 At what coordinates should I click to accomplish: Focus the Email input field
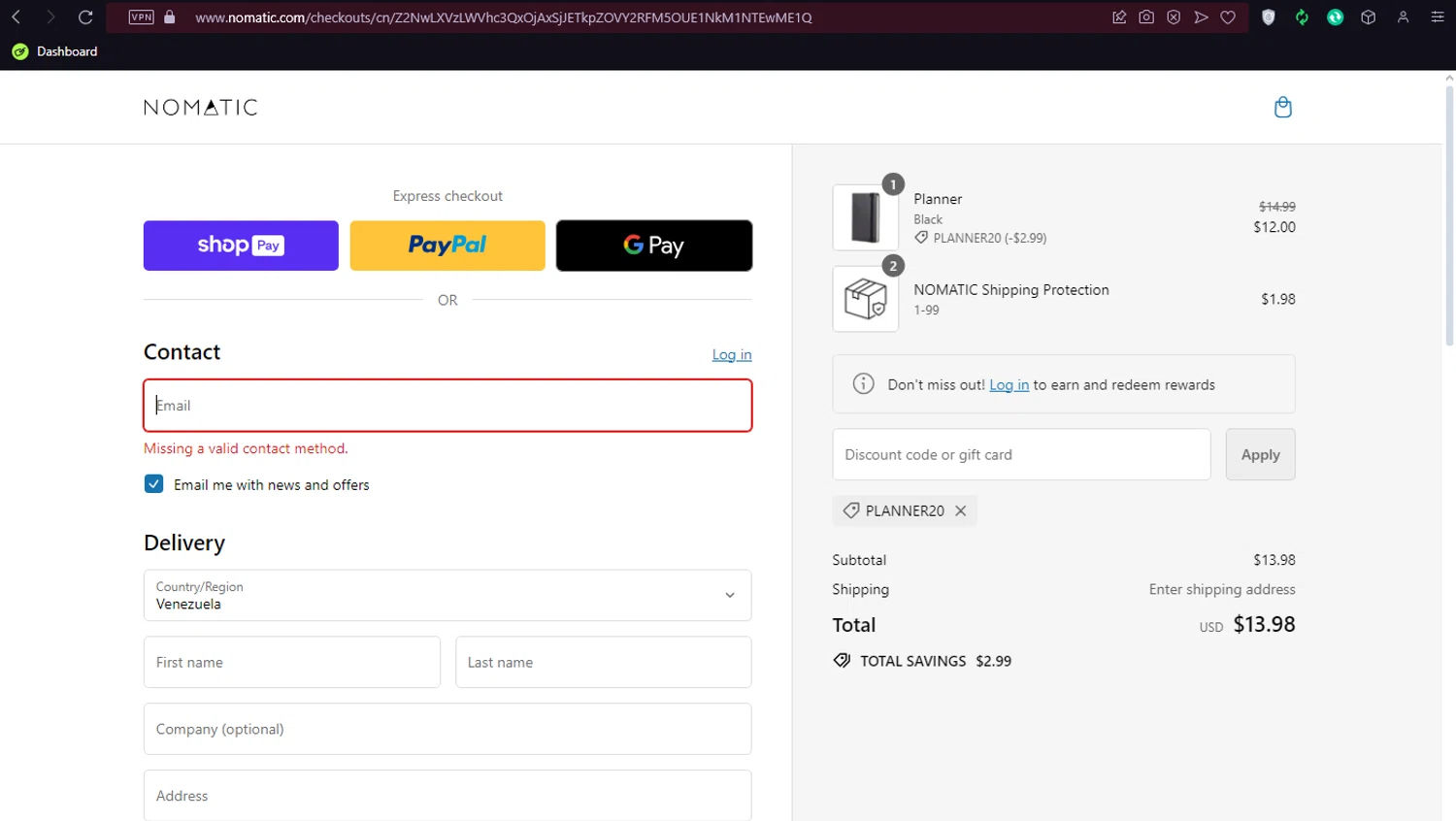pos(447,406)
